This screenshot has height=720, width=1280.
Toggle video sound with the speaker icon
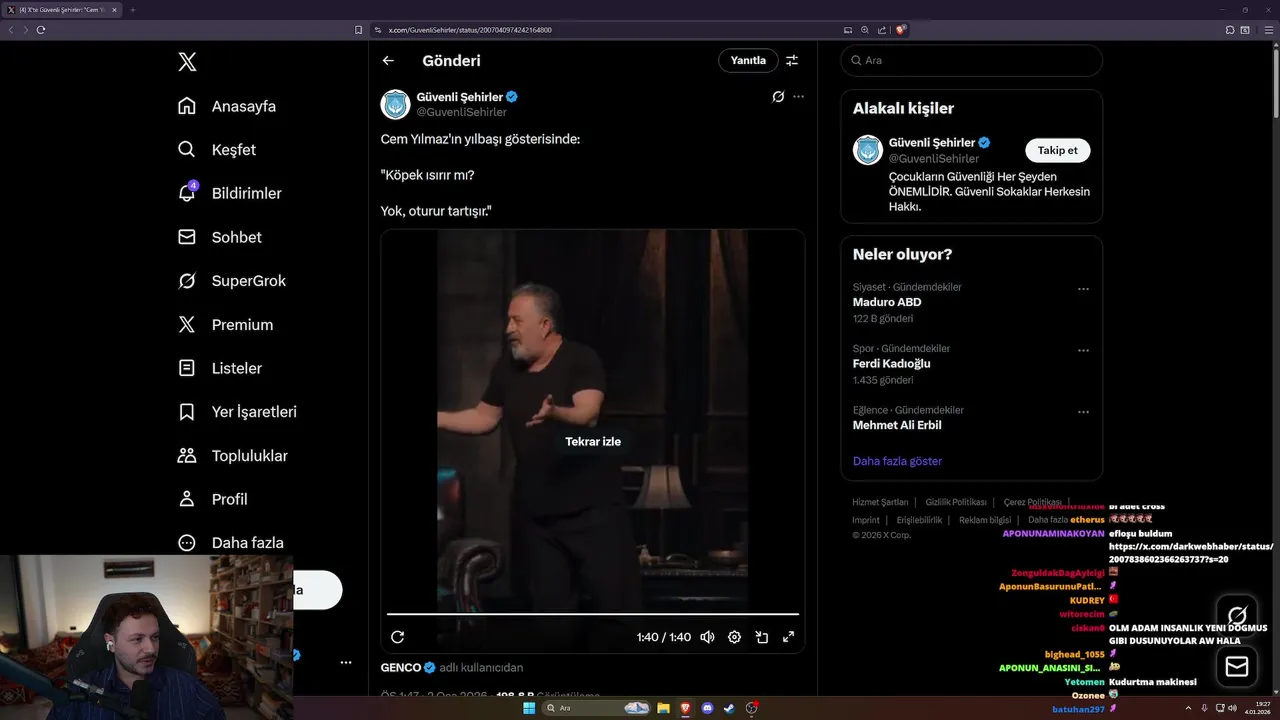coord(707,637)
